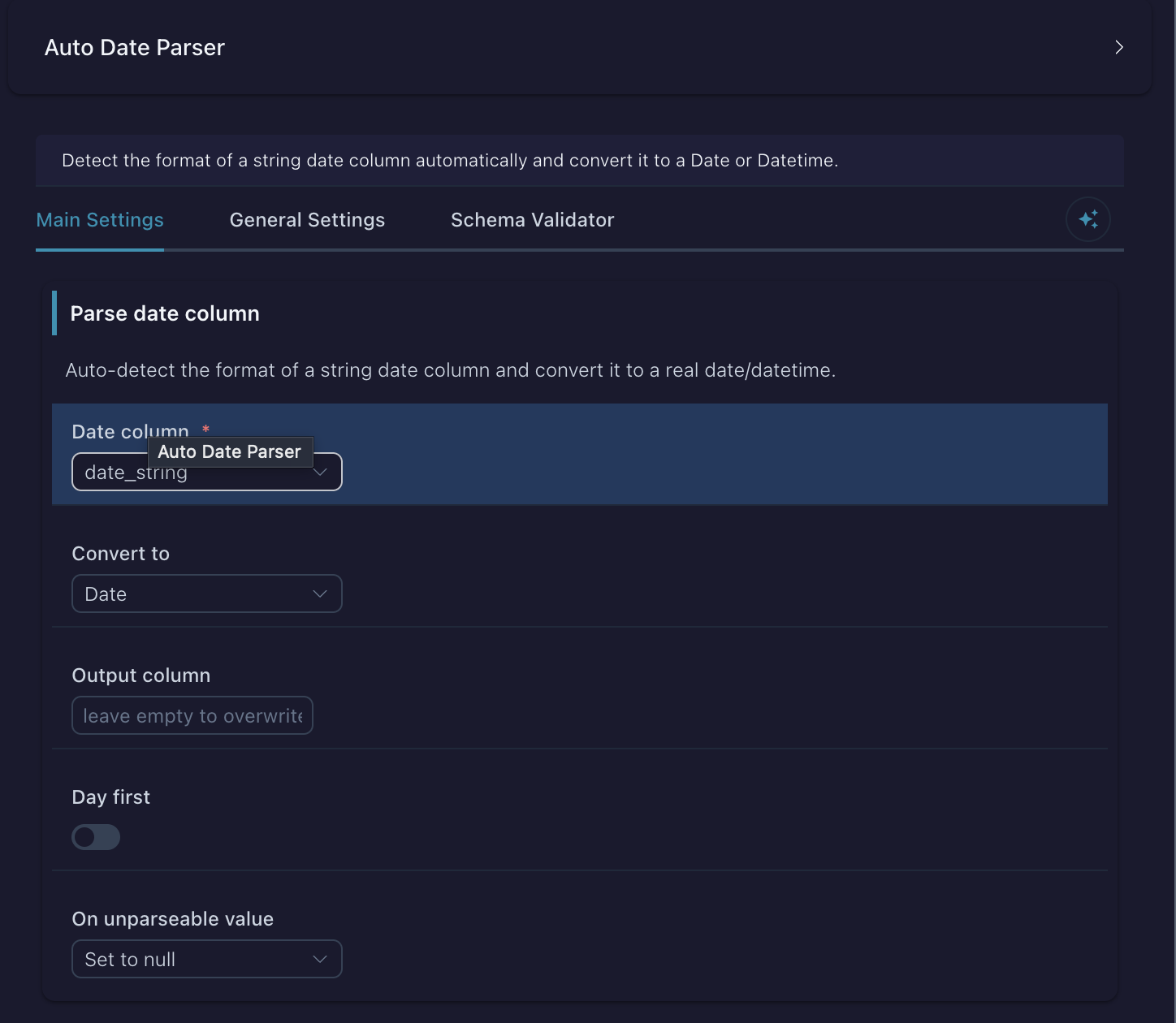Click the Output column field label
The height and width of the screenshot is (1023, 1176).
(141, 676)
